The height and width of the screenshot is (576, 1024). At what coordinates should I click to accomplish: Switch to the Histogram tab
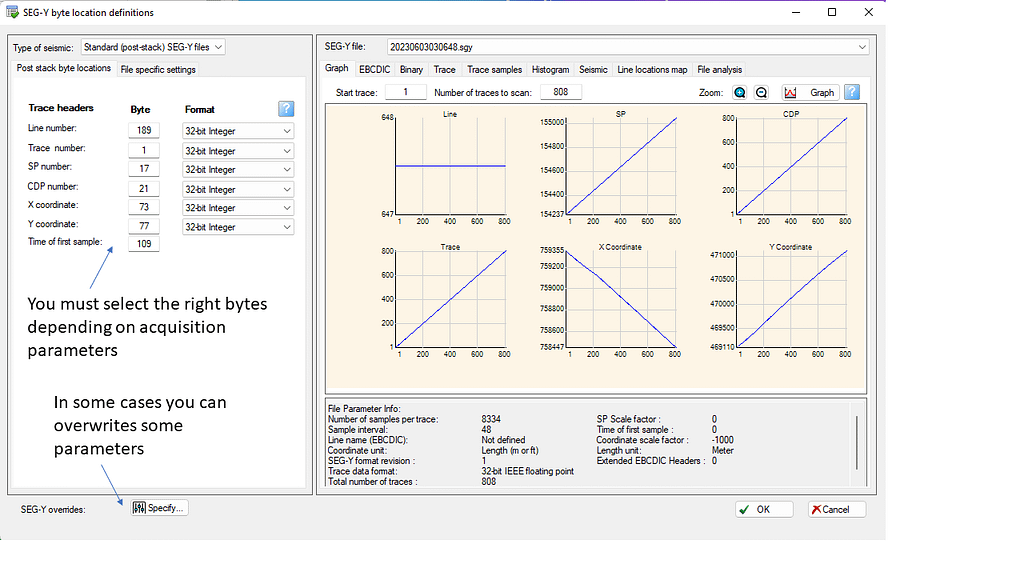(550, 70)
